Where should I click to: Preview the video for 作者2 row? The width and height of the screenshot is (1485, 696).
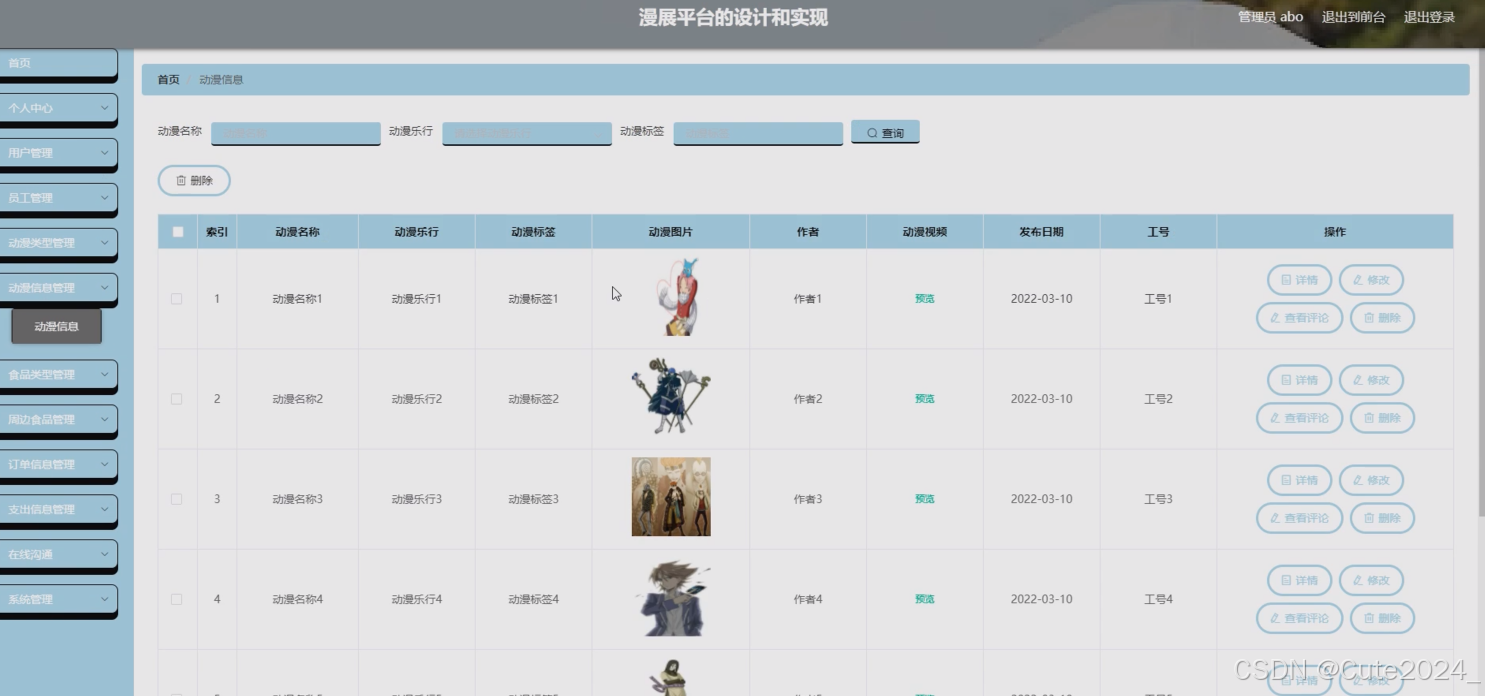tap(925, 399)
